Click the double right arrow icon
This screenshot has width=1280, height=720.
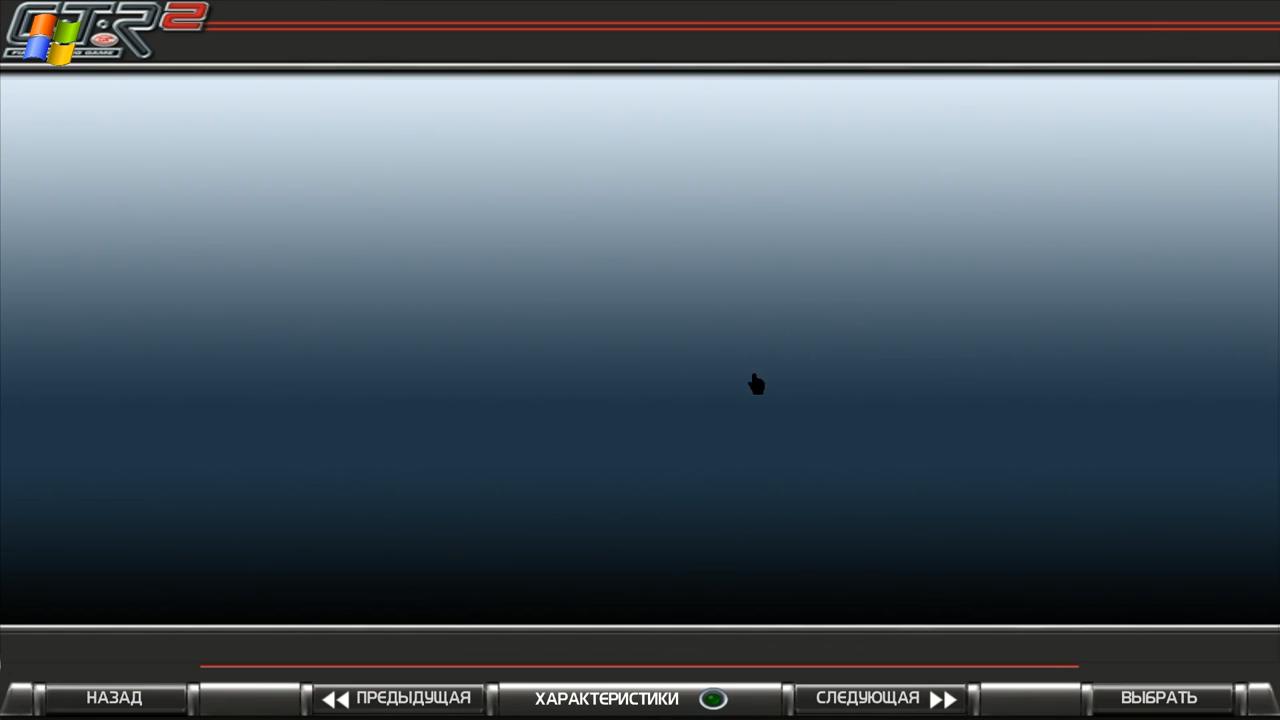click(x=943, y=699)
